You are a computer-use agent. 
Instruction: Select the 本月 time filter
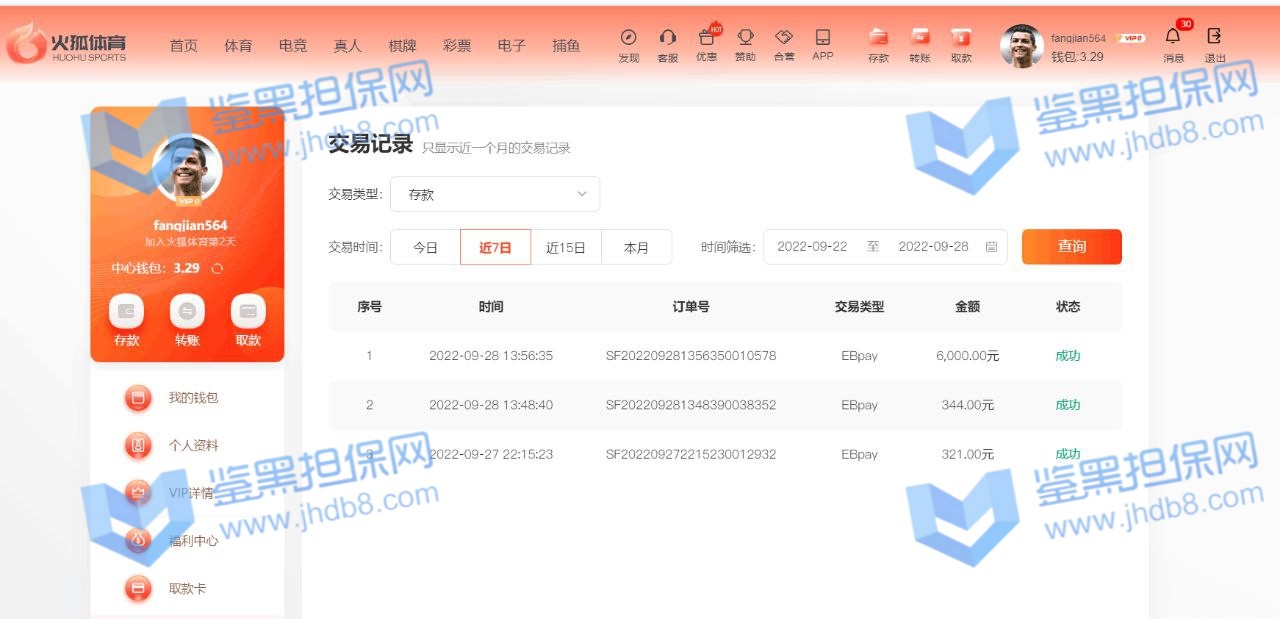[x=636, y=248]
